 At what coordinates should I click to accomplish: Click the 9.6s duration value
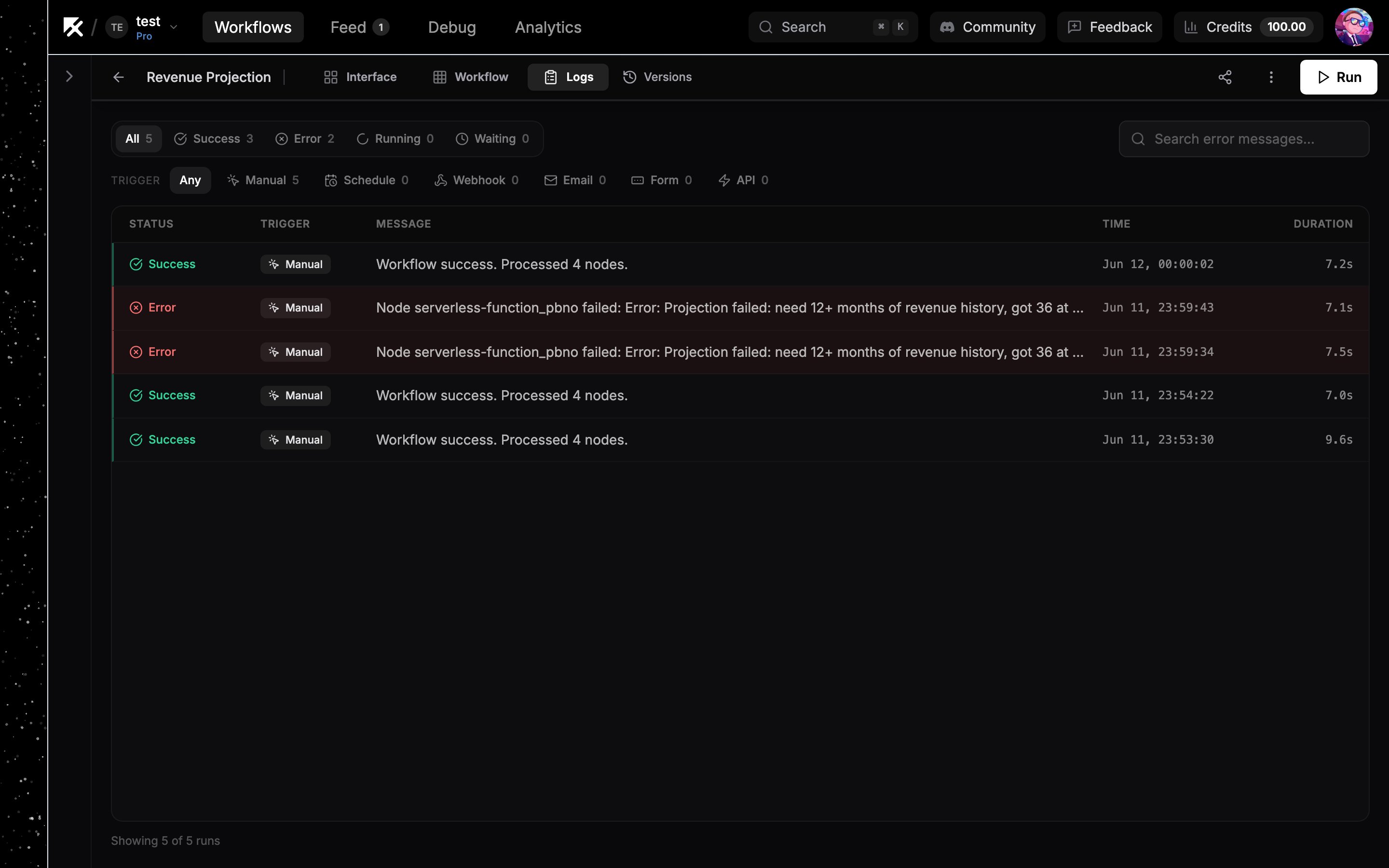(1338, 440)
